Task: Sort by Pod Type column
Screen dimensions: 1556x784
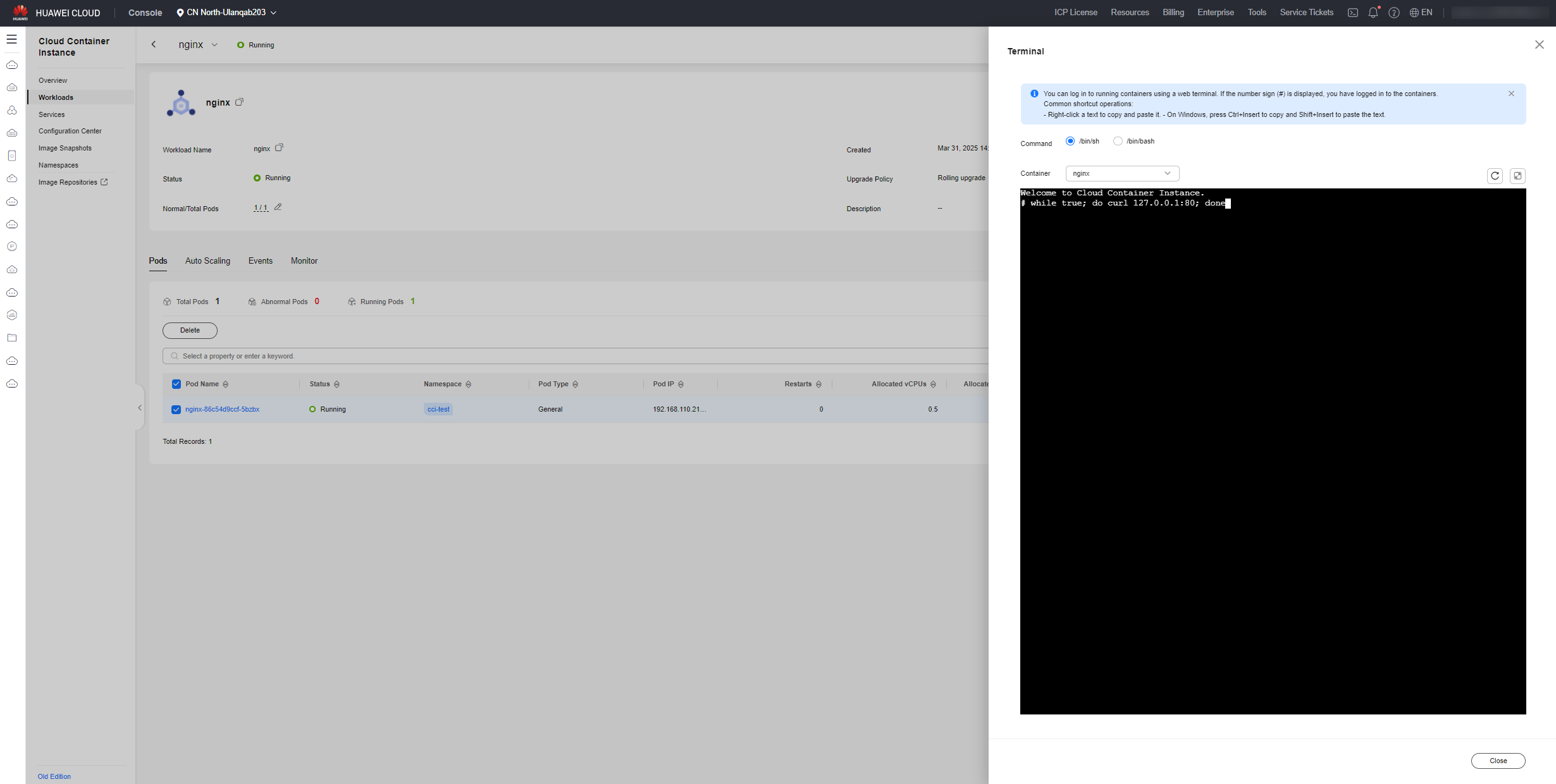Action: click(x=575, y=384)
